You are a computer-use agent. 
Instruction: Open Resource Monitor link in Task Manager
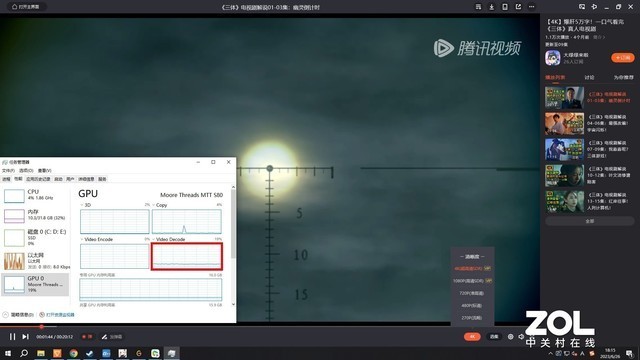pos(57,315)
